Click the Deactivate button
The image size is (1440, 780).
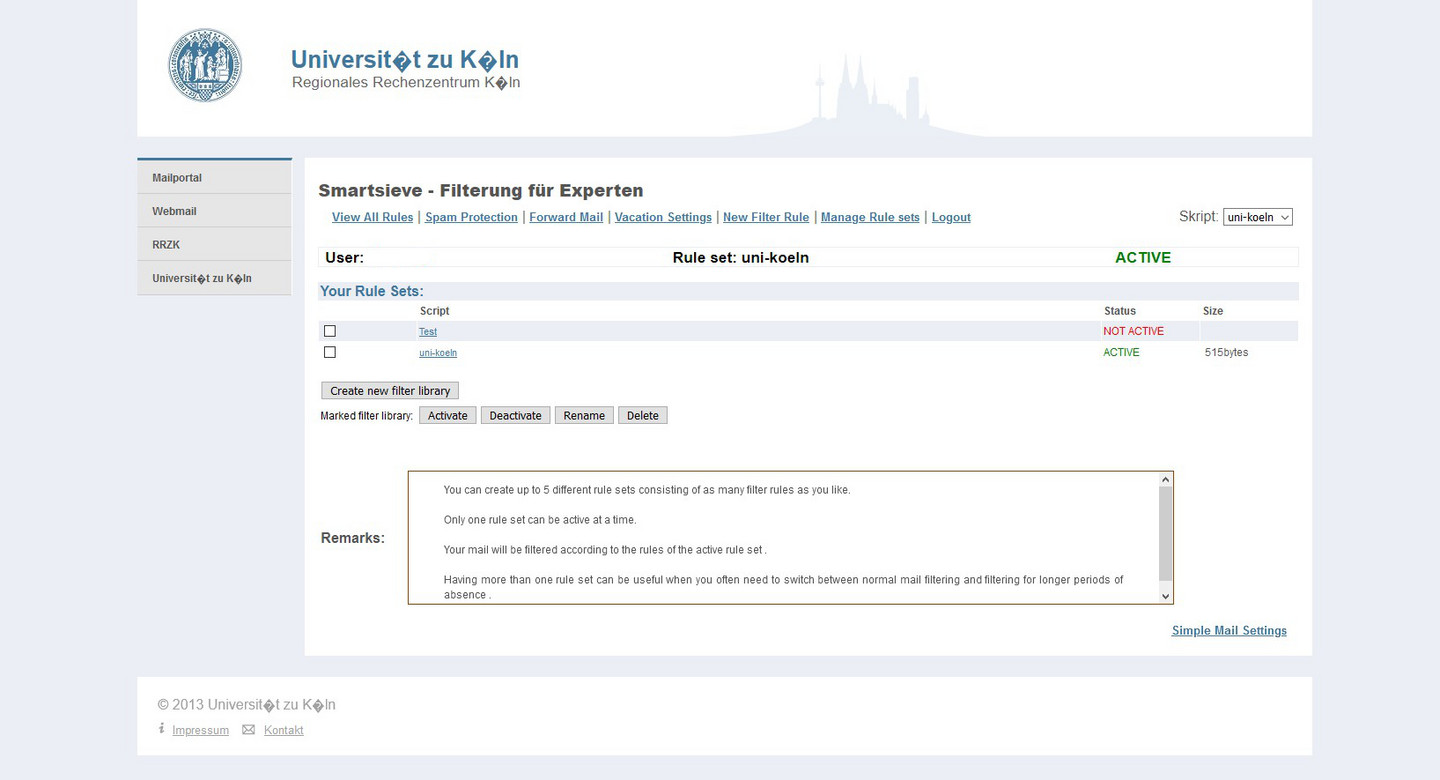515,415
